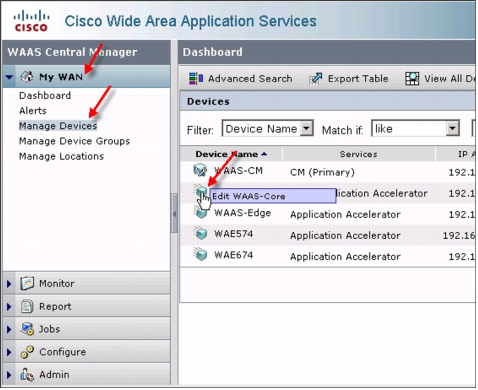Screen dimensions: 478x390
Task: Expand the Jobs section
Action: 9,329
